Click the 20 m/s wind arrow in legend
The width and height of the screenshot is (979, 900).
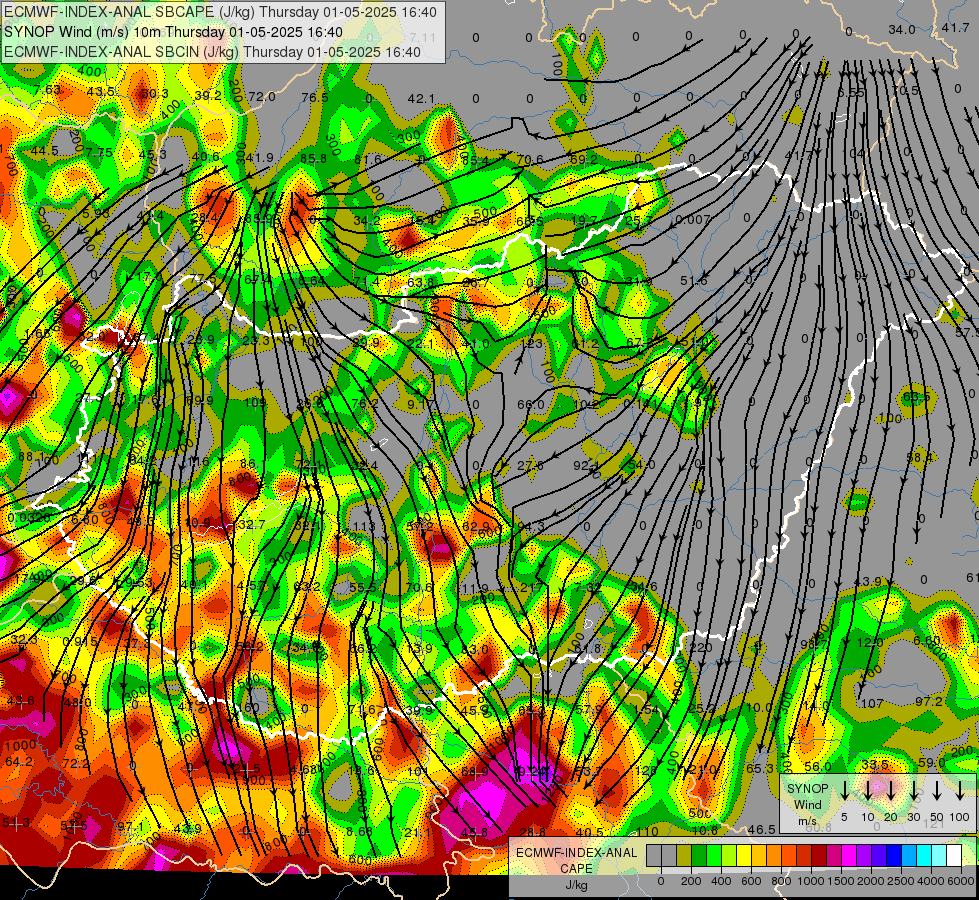point(890,791)
